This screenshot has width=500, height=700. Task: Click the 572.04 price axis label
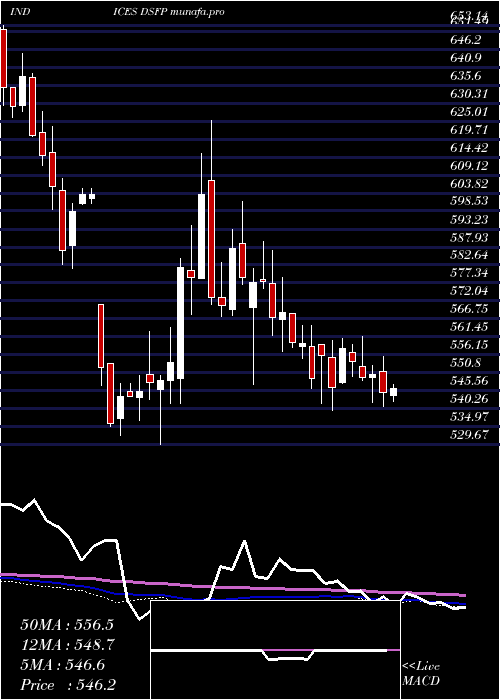pyautogui.click(x=469, y=291)
